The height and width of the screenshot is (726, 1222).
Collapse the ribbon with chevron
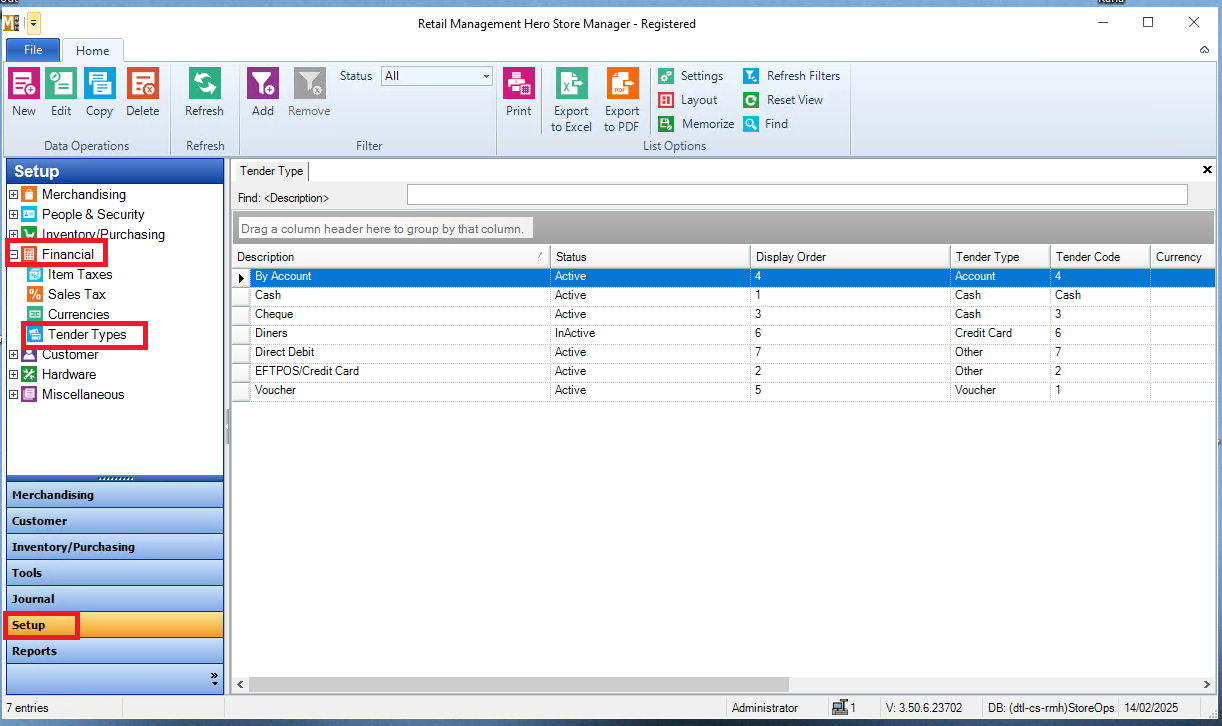tap(1204, 49)
